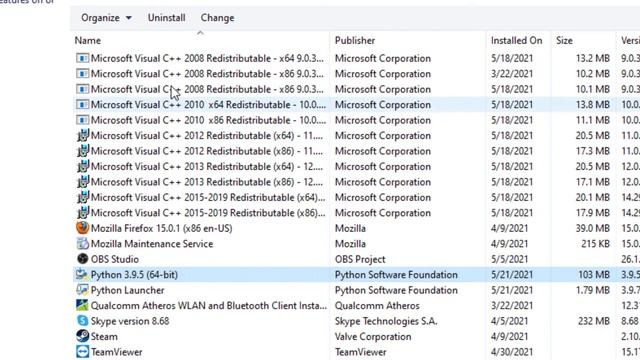Click Qualcomm Atheros publisher cell
This screenshot has width=640, height=360.
tap(377, 306)
